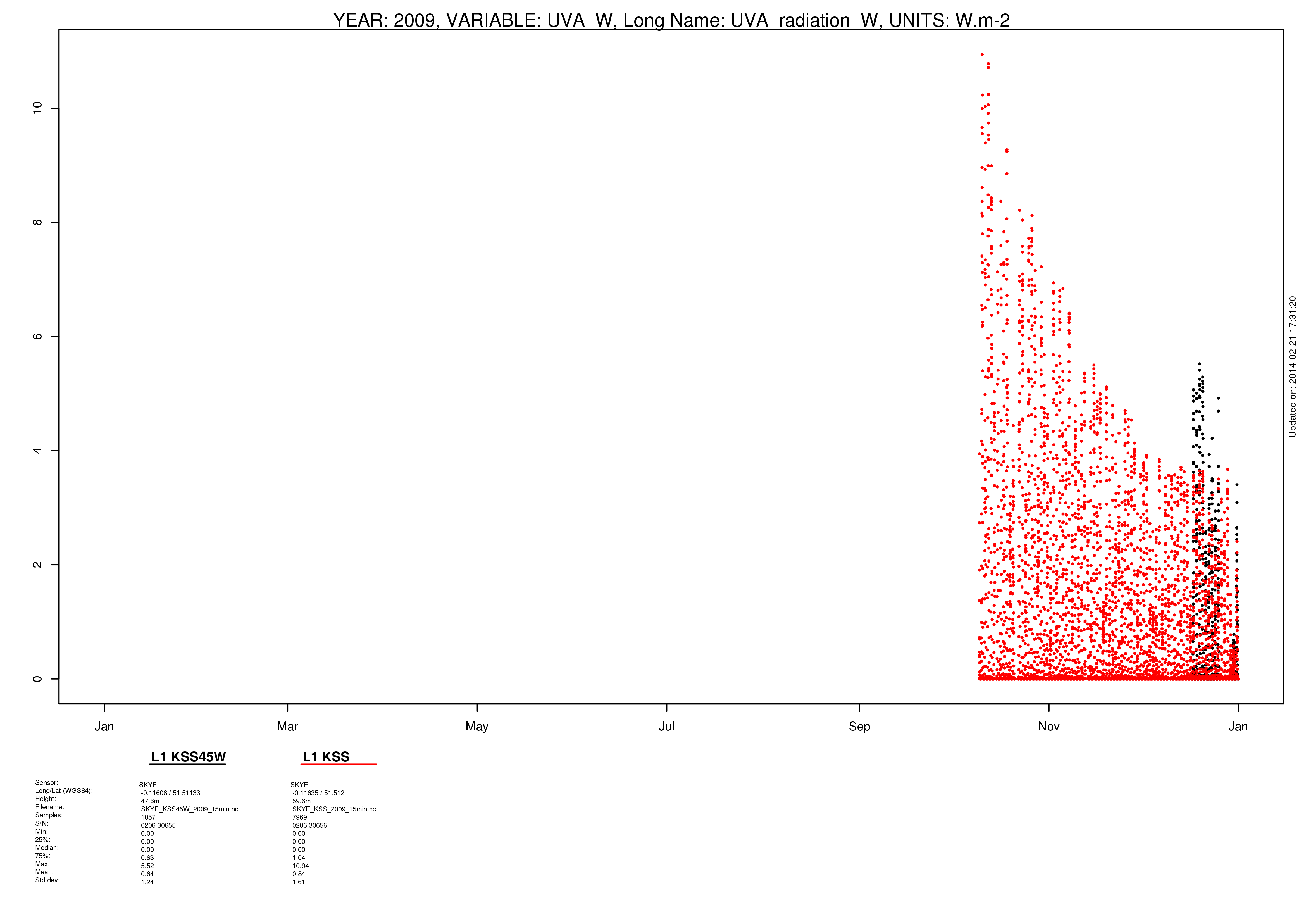Click the 'May' x-axis label
Image resolution: width=1306 pixels, height=924 pixels.
(x=477, y=727)
